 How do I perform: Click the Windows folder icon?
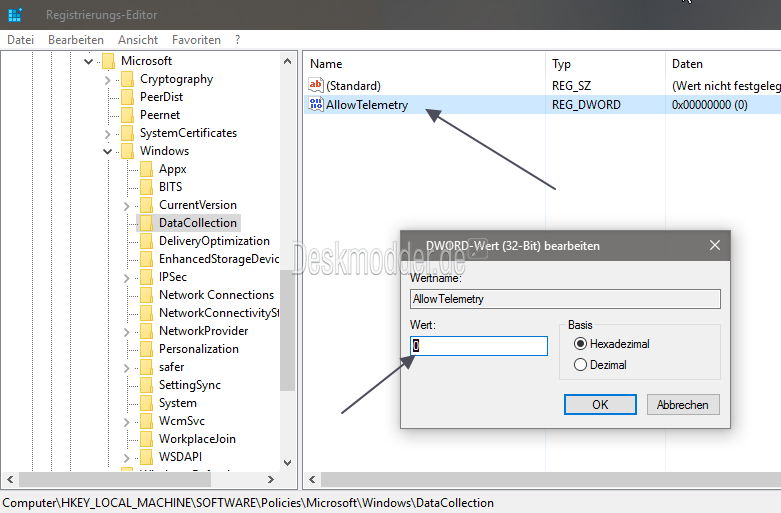click(128, 151)
